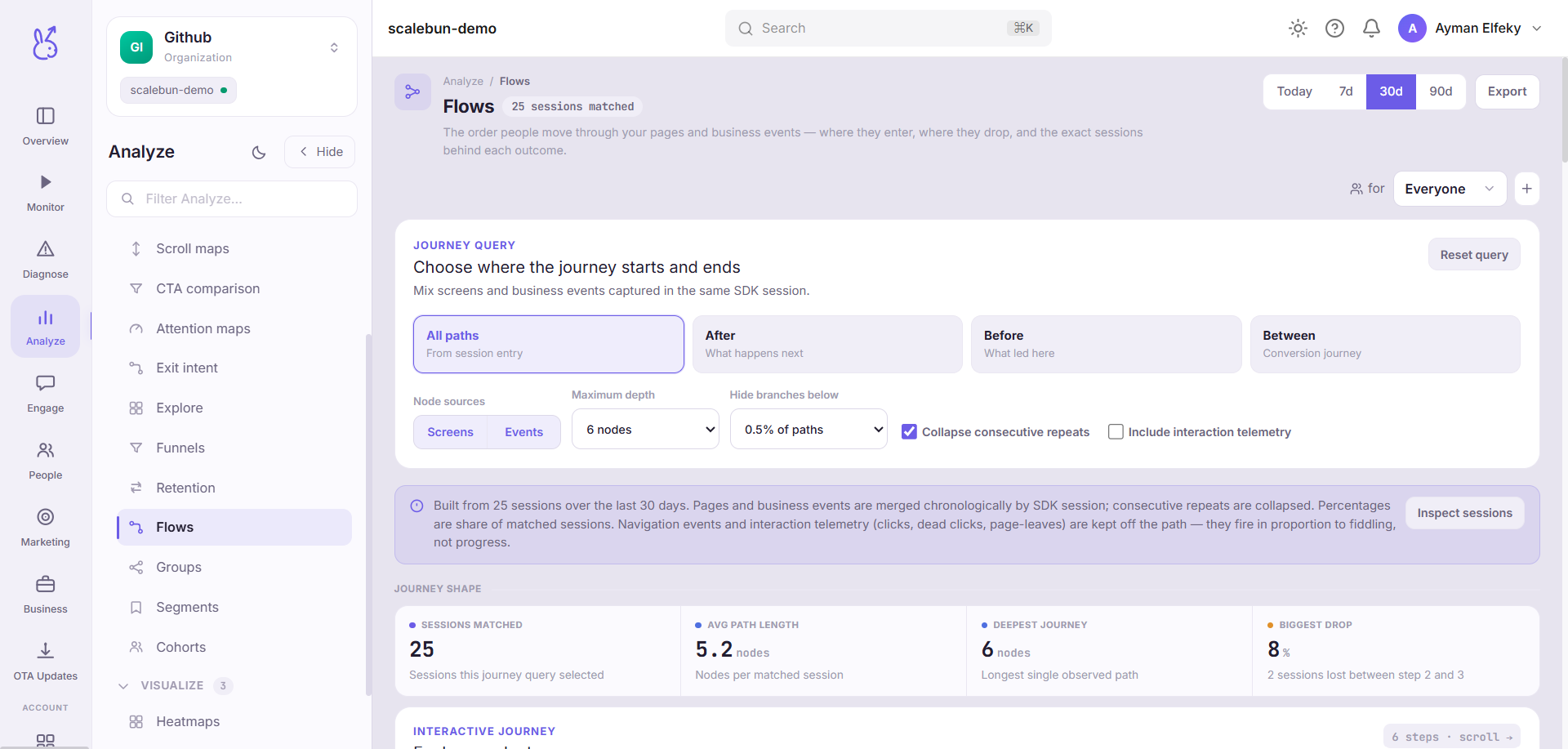This screenshot has width=1568, height=749.
Task: Open the notifications bell
Action: [1371, 29]
